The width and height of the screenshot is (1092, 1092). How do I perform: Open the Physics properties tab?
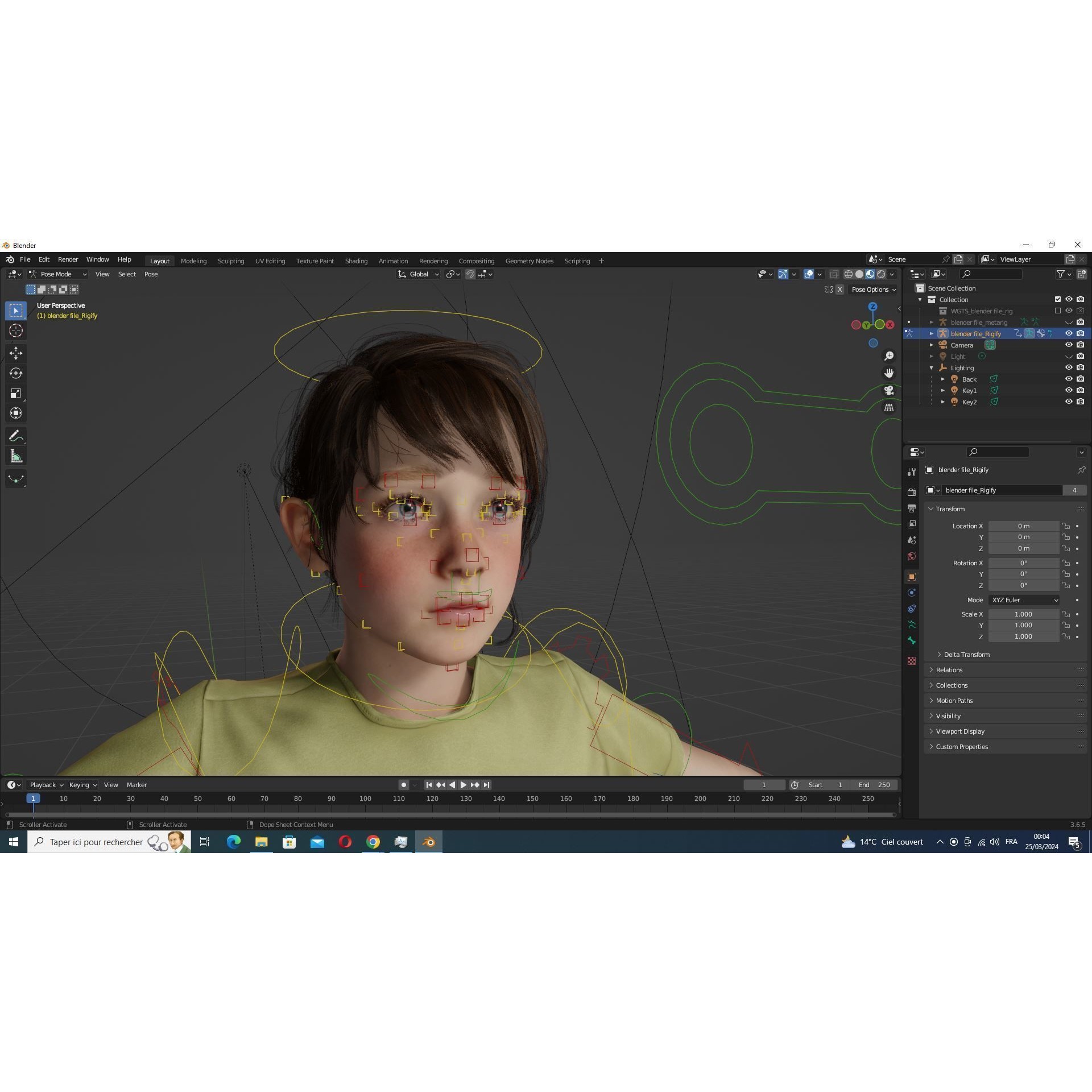click(x=912, y=592)
